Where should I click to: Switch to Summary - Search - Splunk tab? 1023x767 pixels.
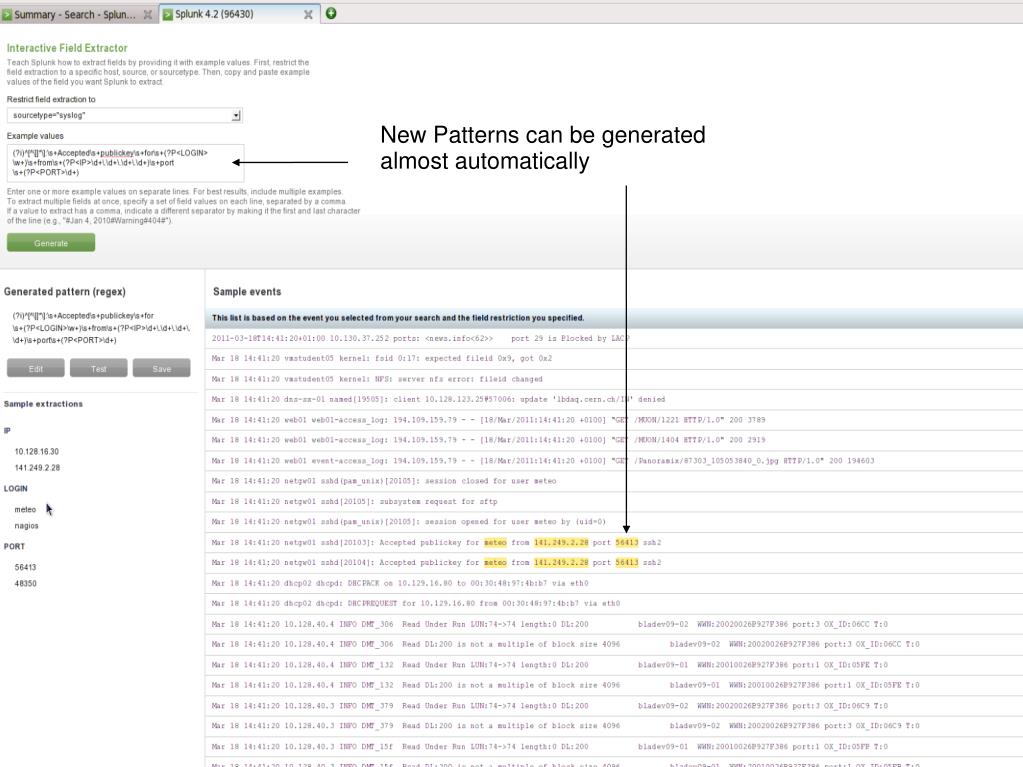pos(74,14)
